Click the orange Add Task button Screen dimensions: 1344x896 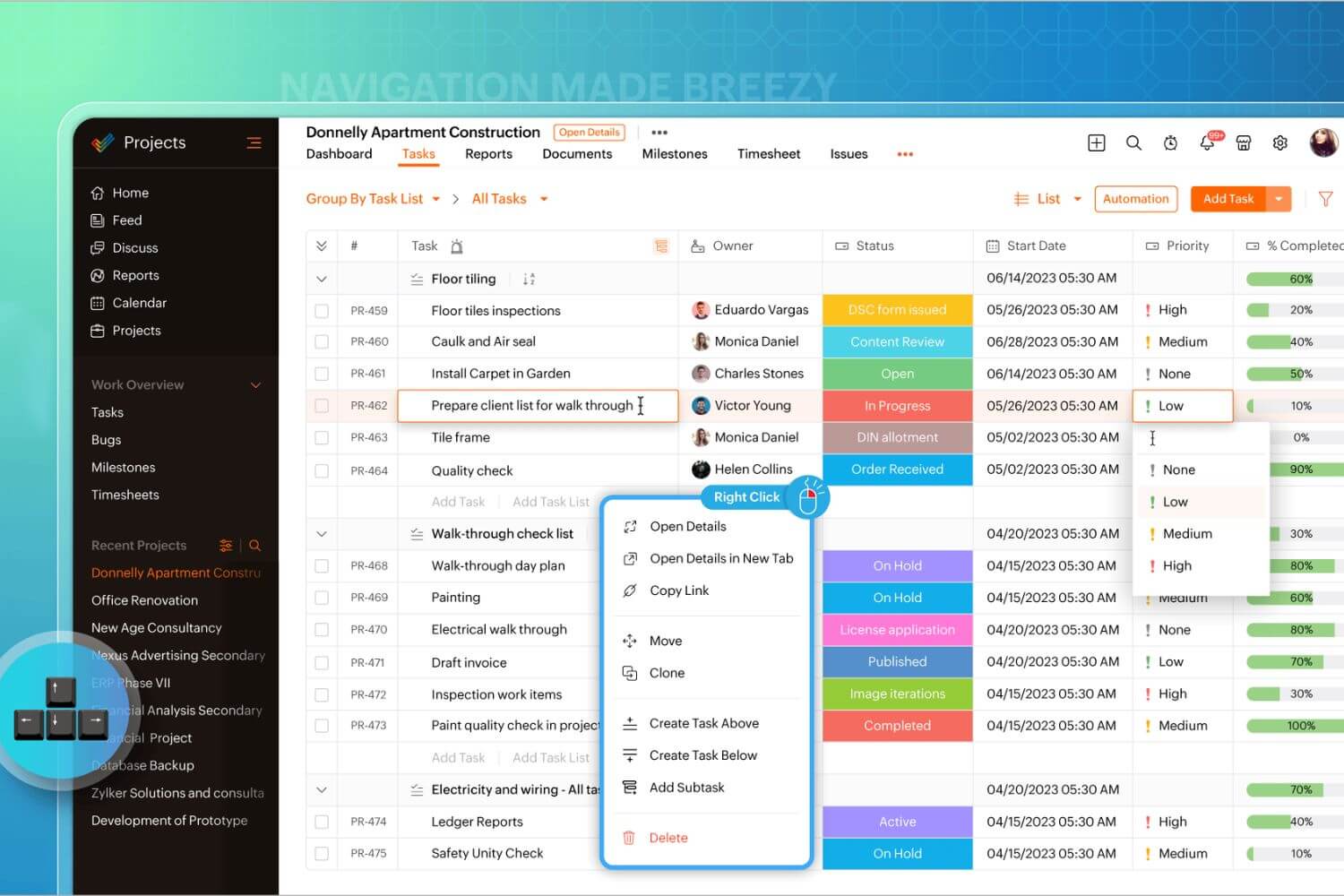[1228, 199]
